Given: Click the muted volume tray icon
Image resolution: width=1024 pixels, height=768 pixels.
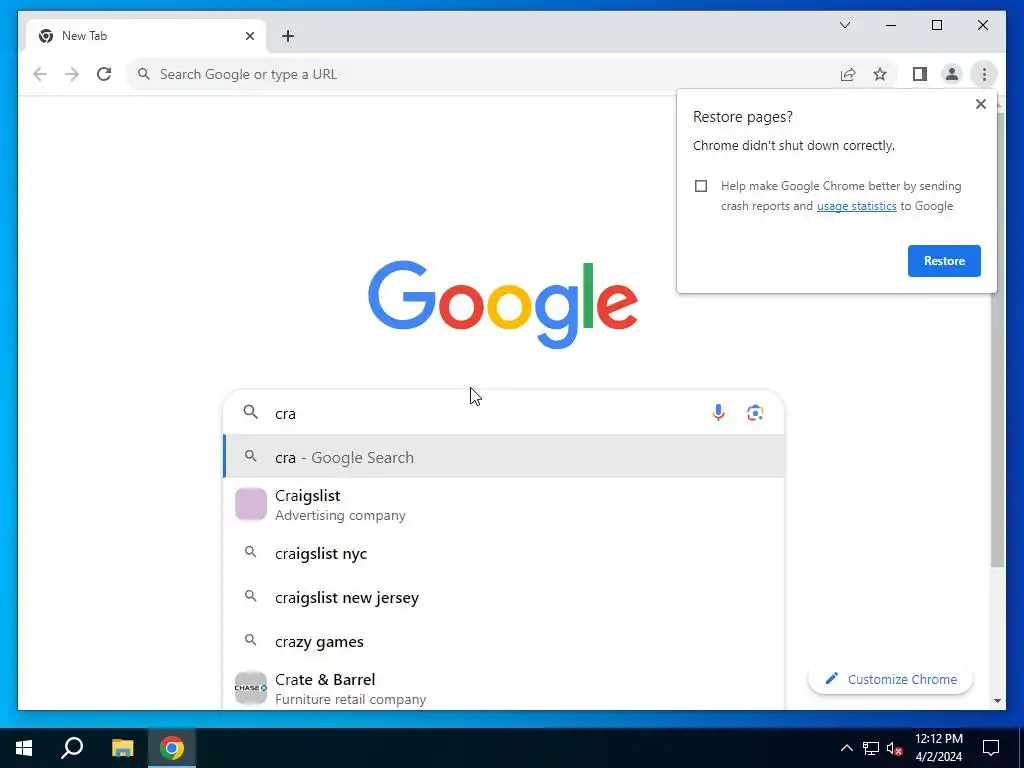Looking at the screenshot, I should point(894,748).
